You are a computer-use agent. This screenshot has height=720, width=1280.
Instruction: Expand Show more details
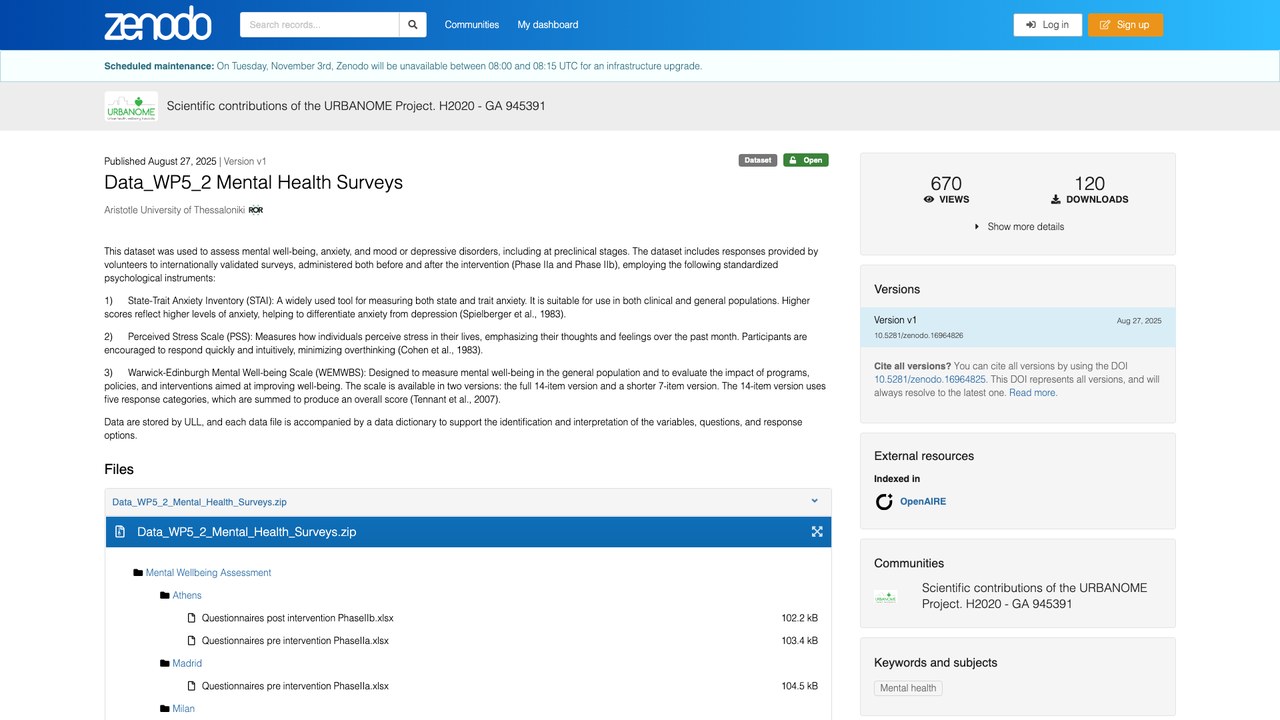(x=1019, y=227)
